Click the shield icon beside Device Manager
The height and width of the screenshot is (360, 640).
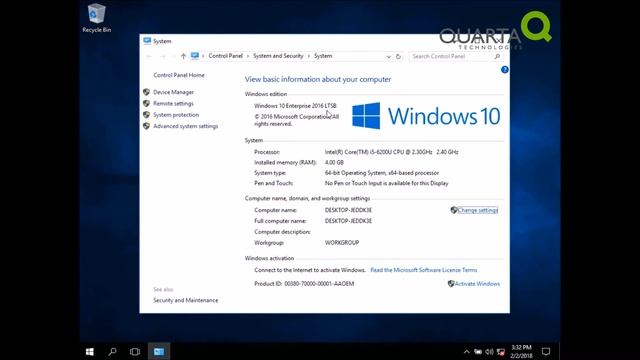146,92
